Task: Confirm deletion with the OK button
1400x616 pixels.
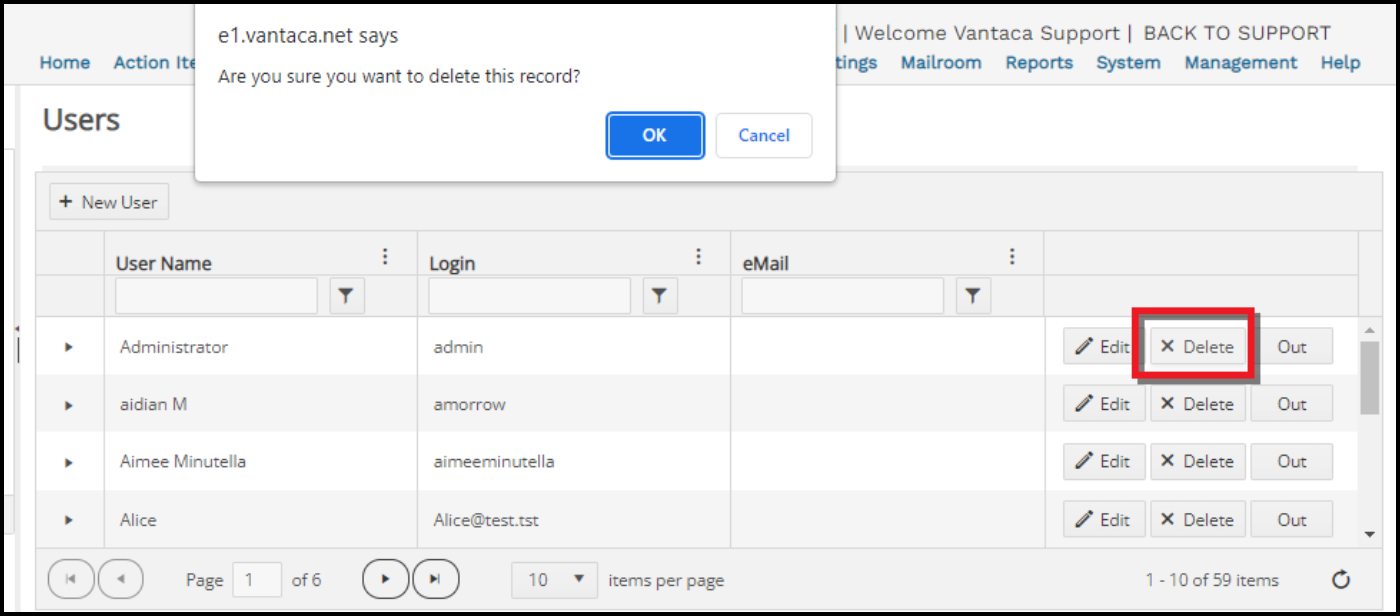Action: click(x=655, y=135)
